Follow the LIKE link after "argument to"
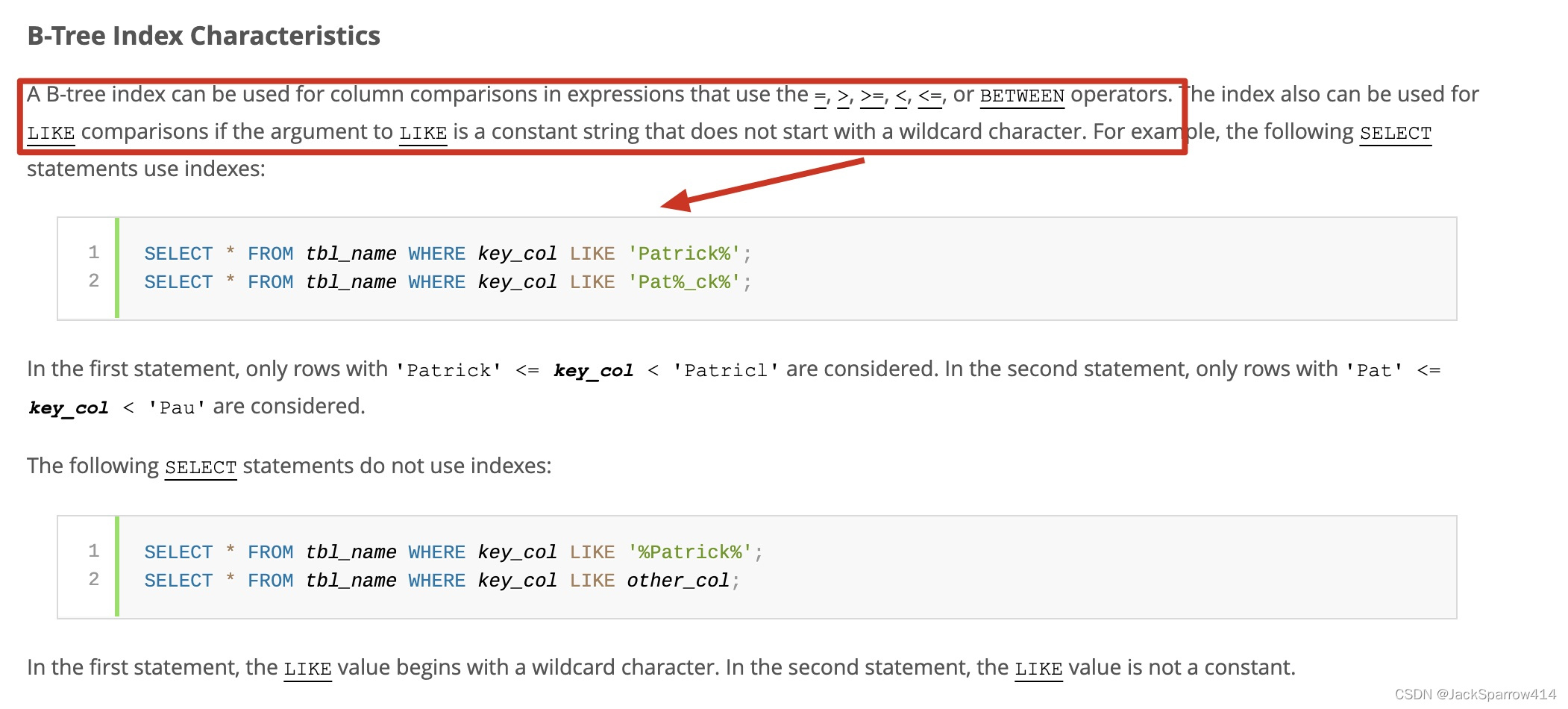This screenshot has width=1568, height=709. [x=423, y=133]
